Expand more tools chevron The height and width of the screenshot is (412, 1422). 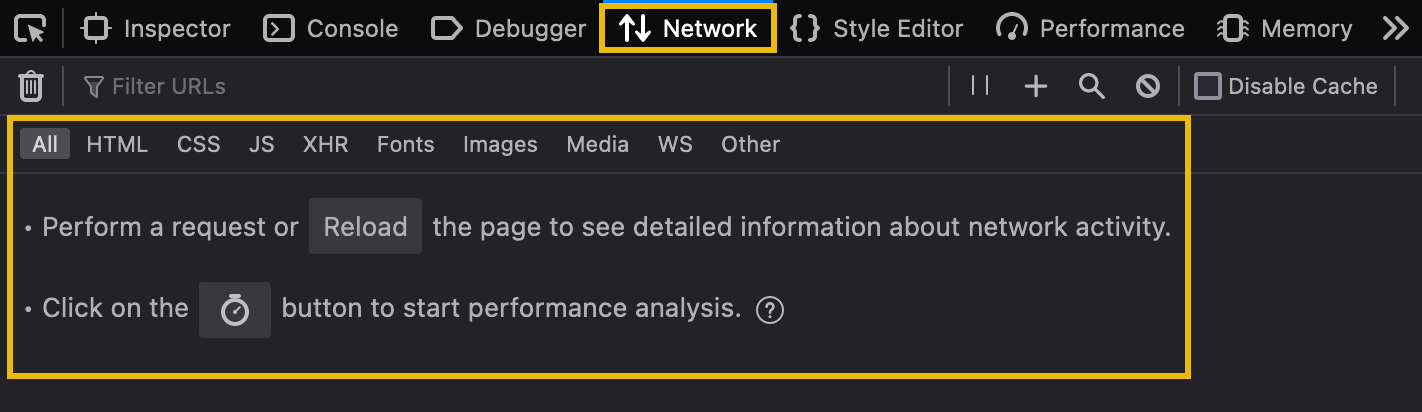point(1395,29)
